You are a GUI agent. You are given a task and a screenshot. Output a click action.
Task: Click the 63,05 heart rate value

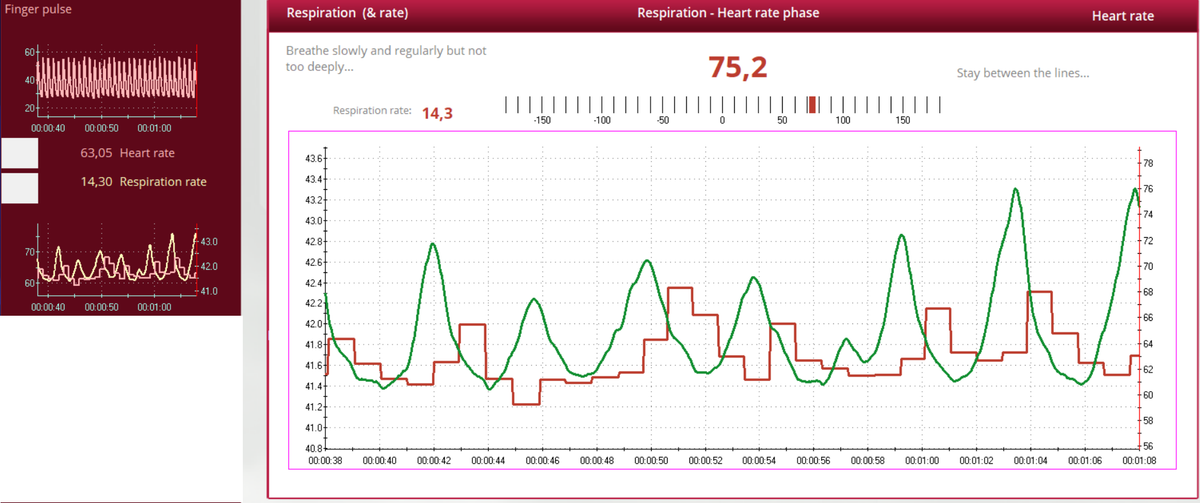click(96, 153)
